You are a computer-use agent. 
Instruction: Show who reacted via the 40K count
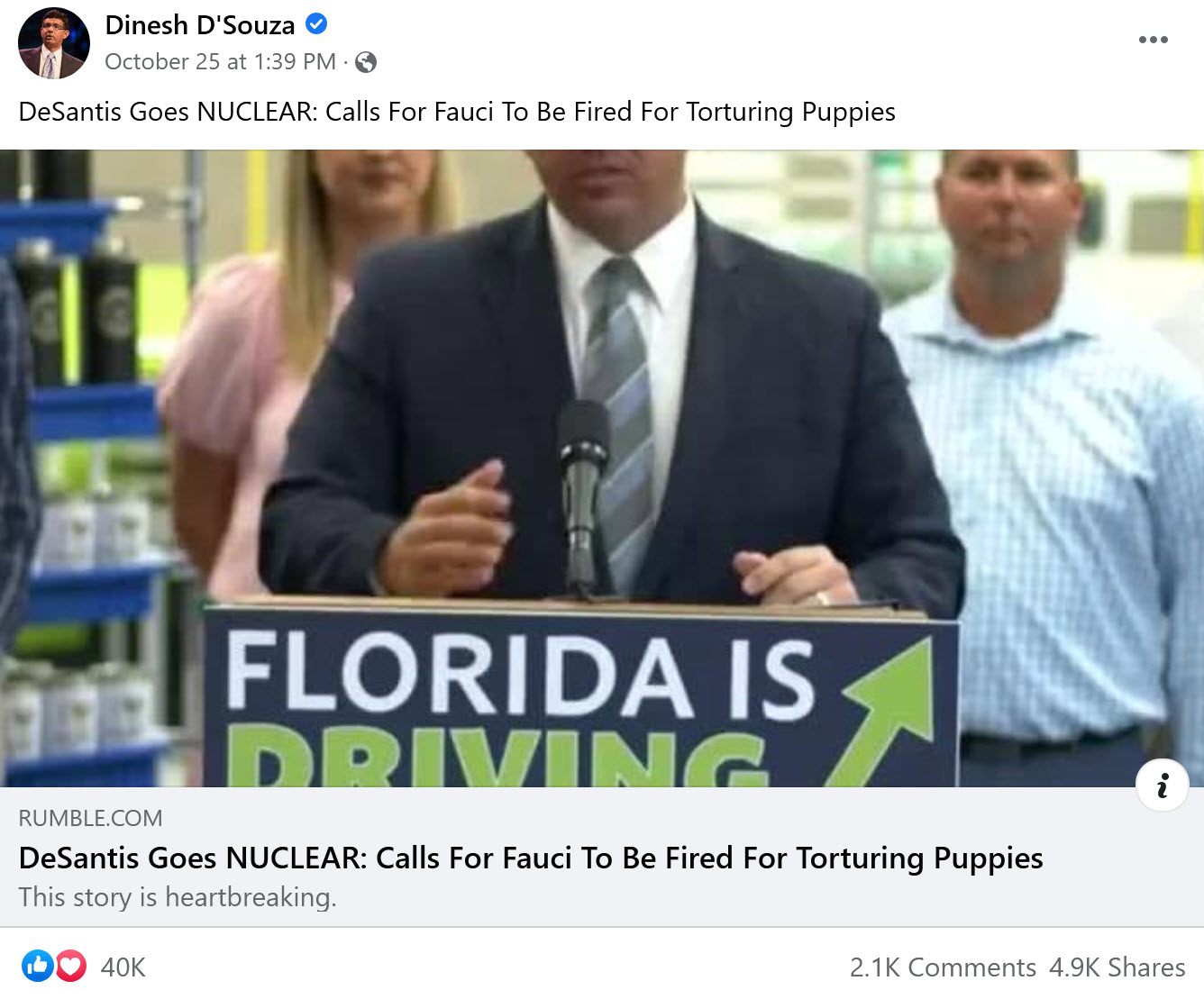coord(123,967)
